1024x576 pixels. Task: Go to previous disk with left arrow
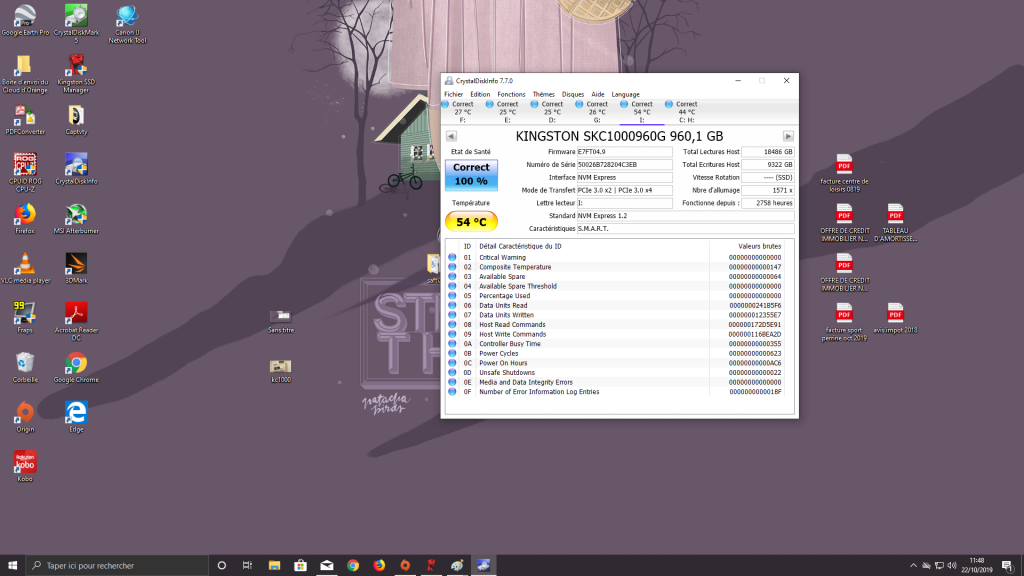(451, 136)
